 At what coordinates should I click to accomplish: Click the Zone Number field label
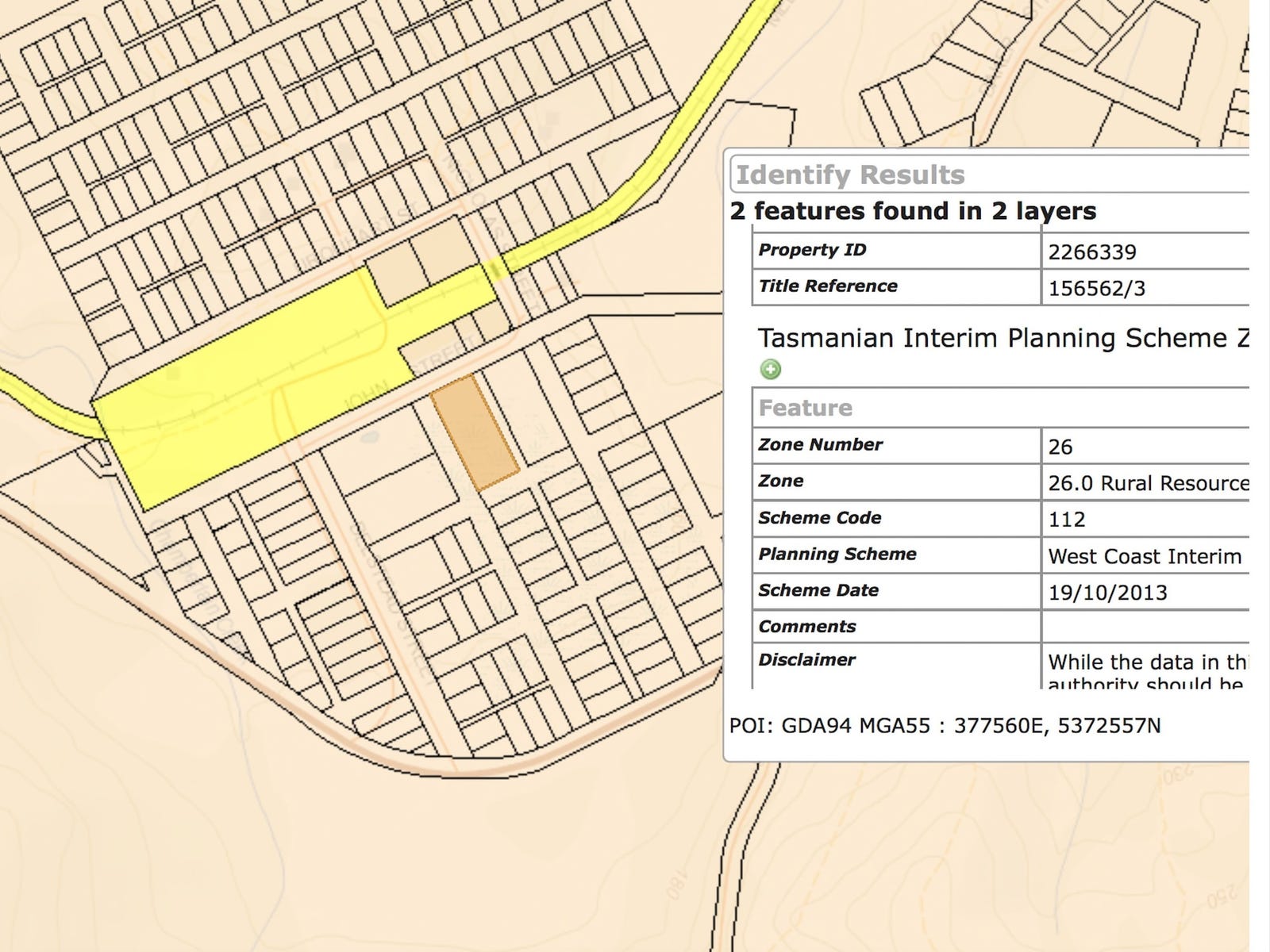[821, 444]
